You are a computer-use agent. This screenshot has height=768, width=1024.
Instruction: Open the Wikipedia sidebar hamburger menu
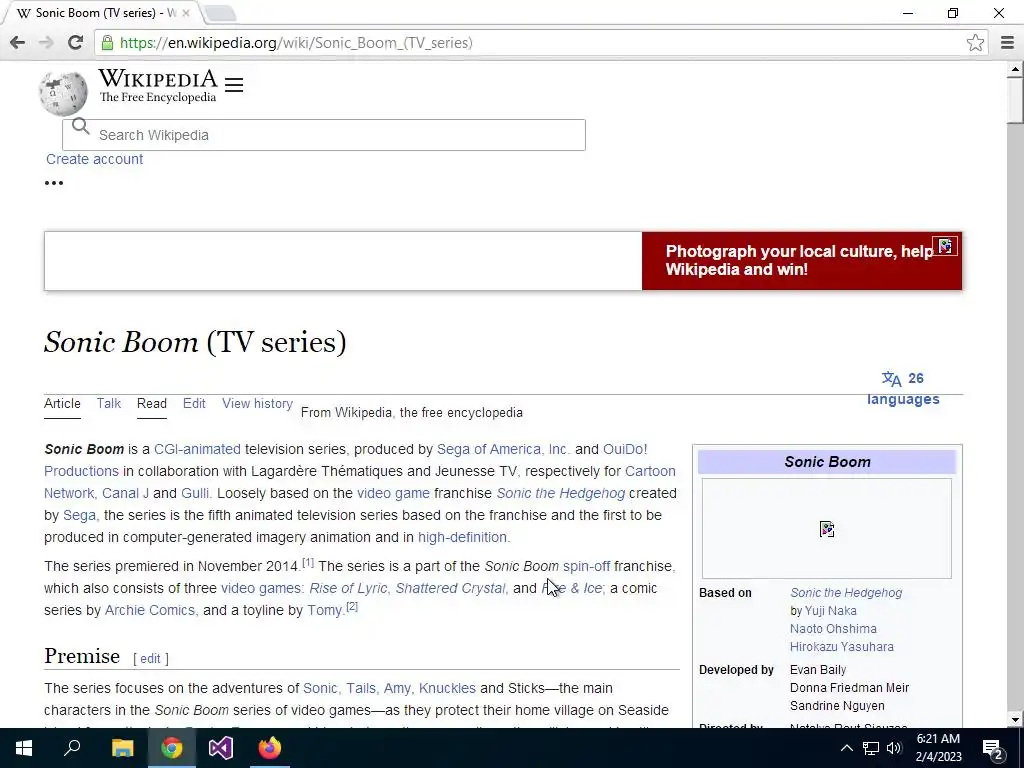pyautogui.click(x=234, y=85)
